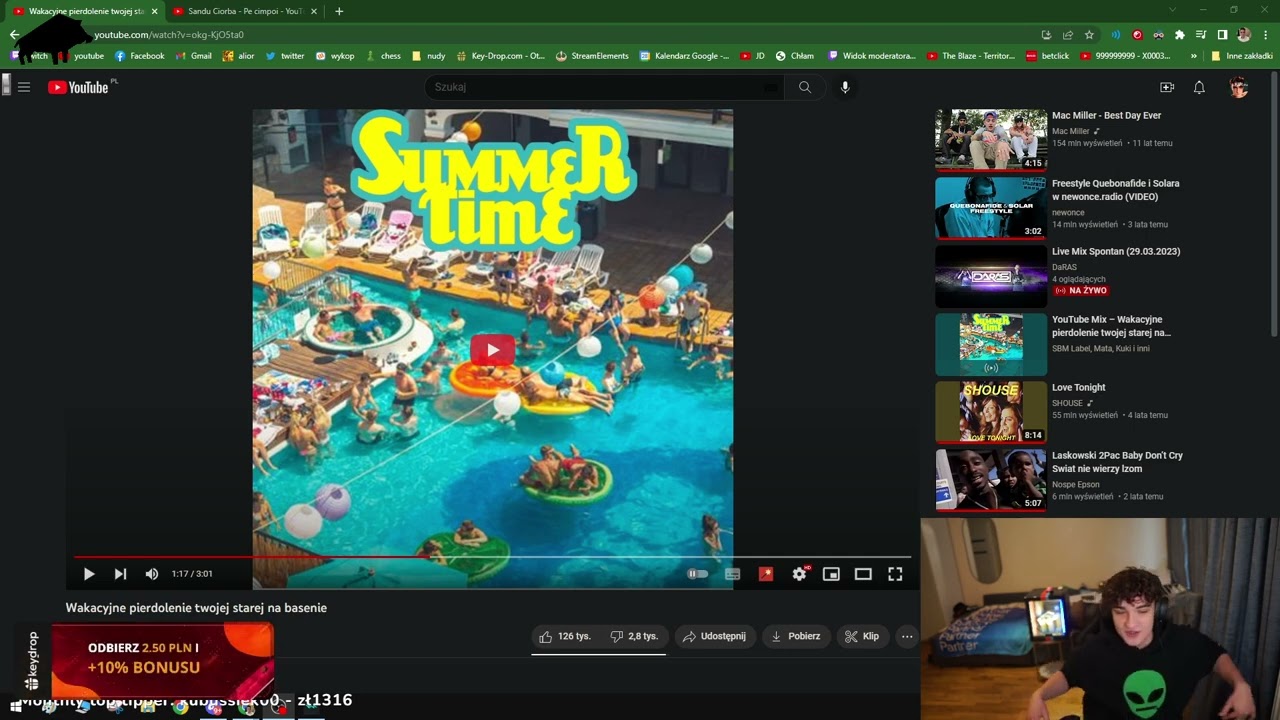Select the Wakacyjne pierdolenie browser tab
Screen dimensions: 1280x720
85,11
